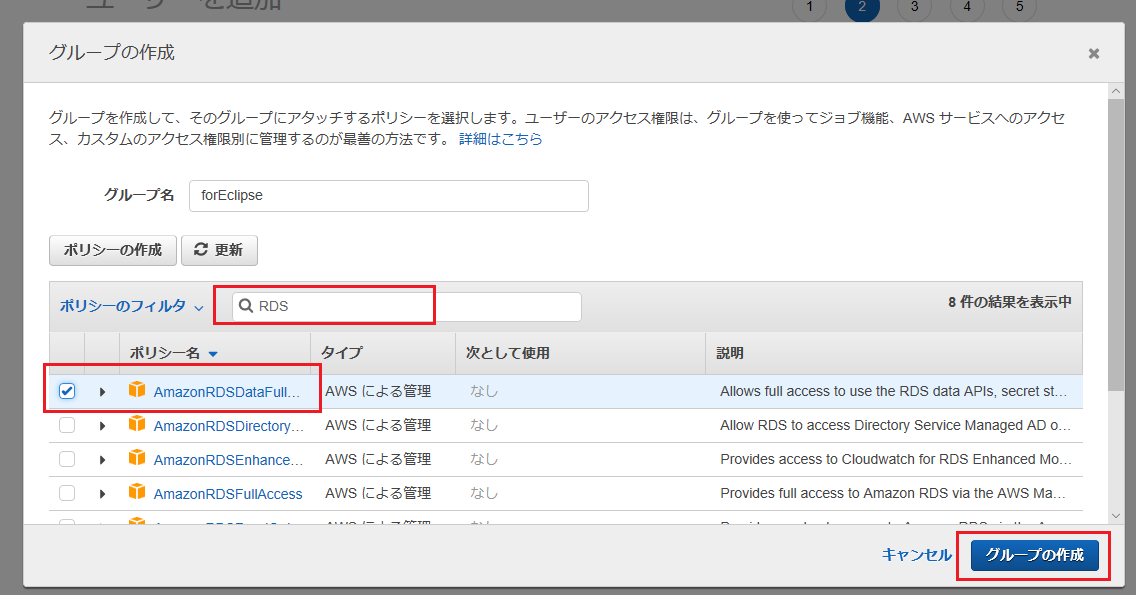Click the タイプ column header
Viewport: 1136px width, 595px height.
[x=341, y=353]
